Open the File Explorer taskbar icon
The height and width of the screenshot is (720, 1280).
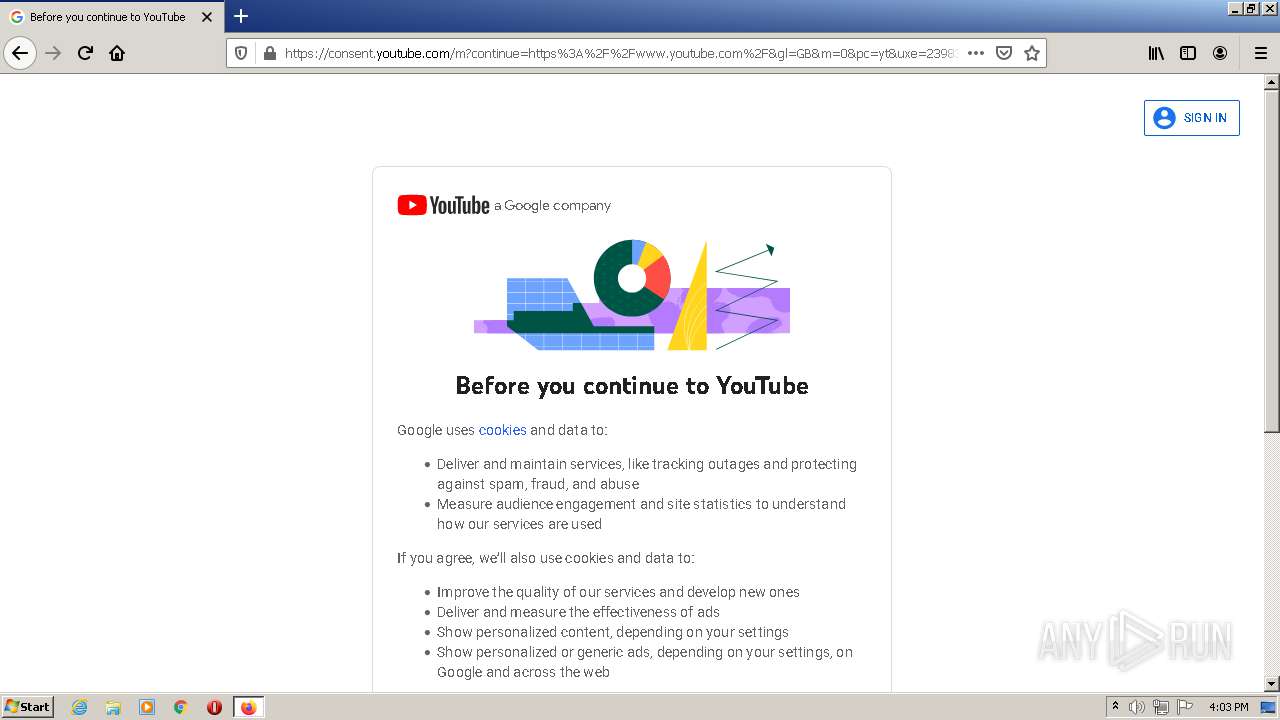pyautogui.click(x=113, y=707)
